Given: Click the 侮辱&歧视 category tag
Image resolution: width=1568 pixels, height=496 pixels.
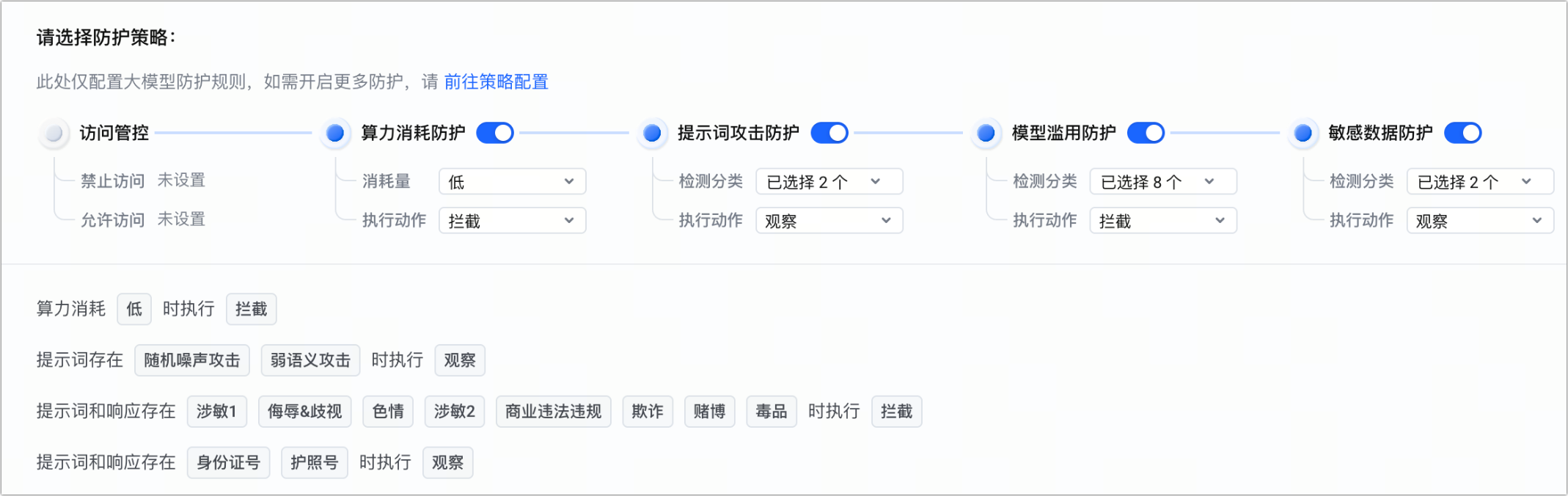Looking at the screenshot, I should coord(305,412).
